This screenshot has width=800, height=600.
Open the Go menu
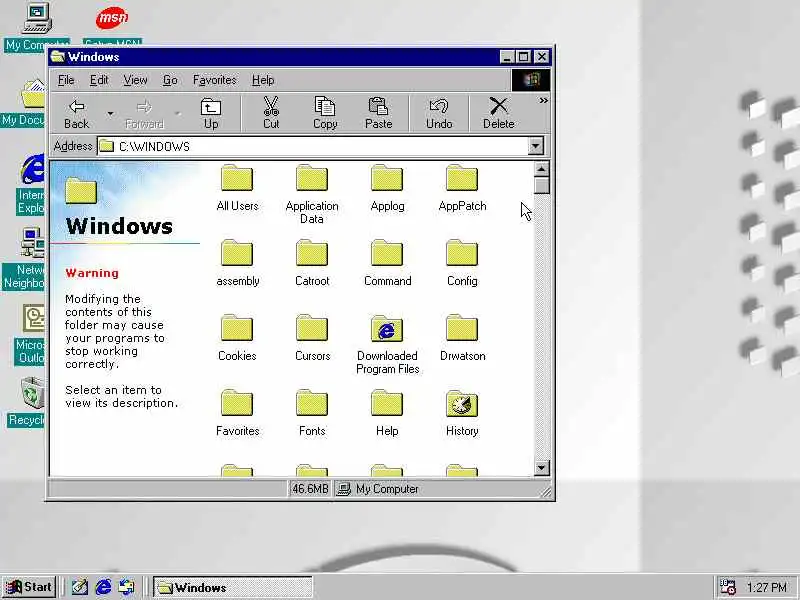tap(170, 80)
